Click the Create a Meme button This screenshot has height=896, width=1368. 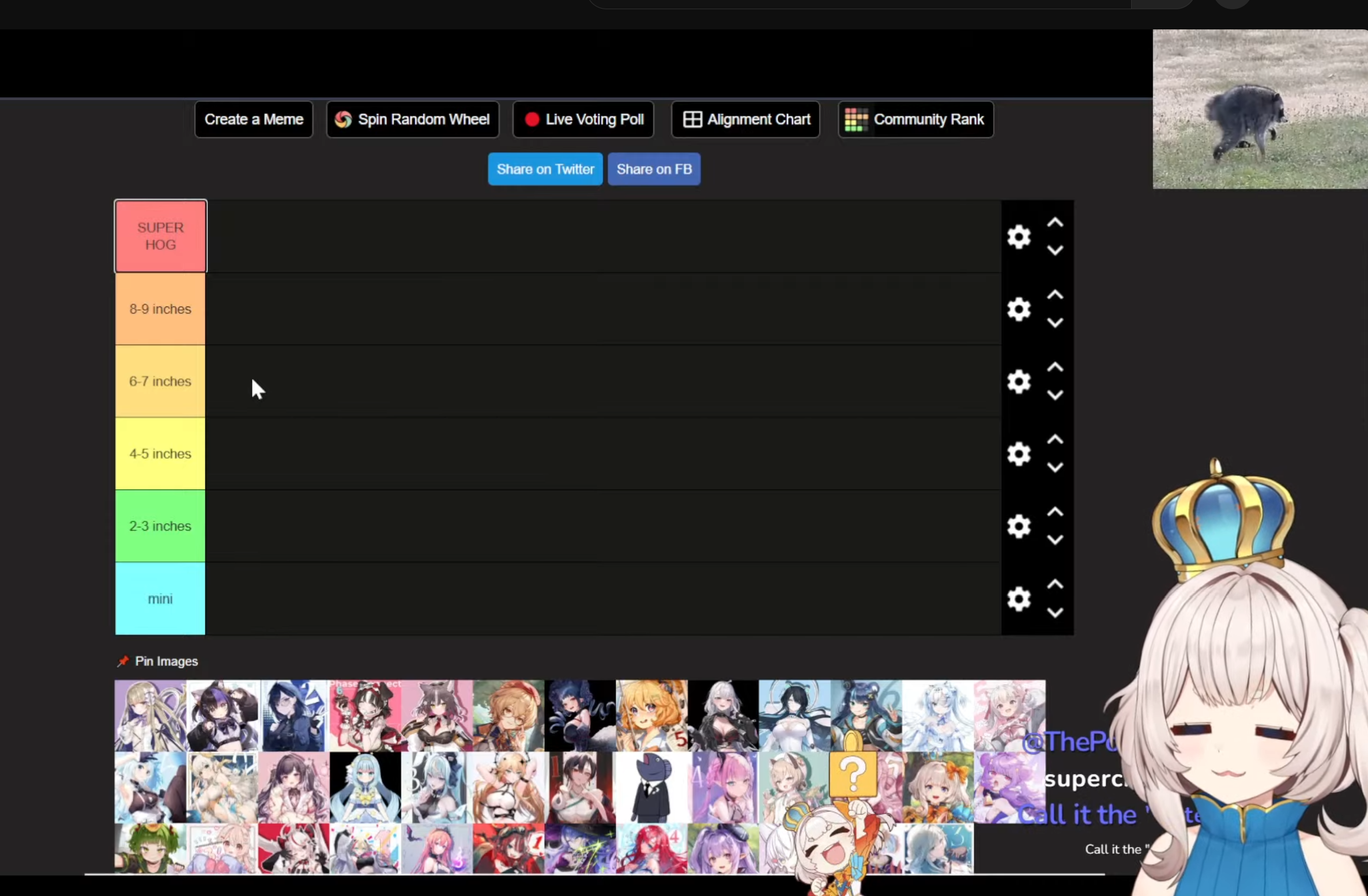coord(254,119)
